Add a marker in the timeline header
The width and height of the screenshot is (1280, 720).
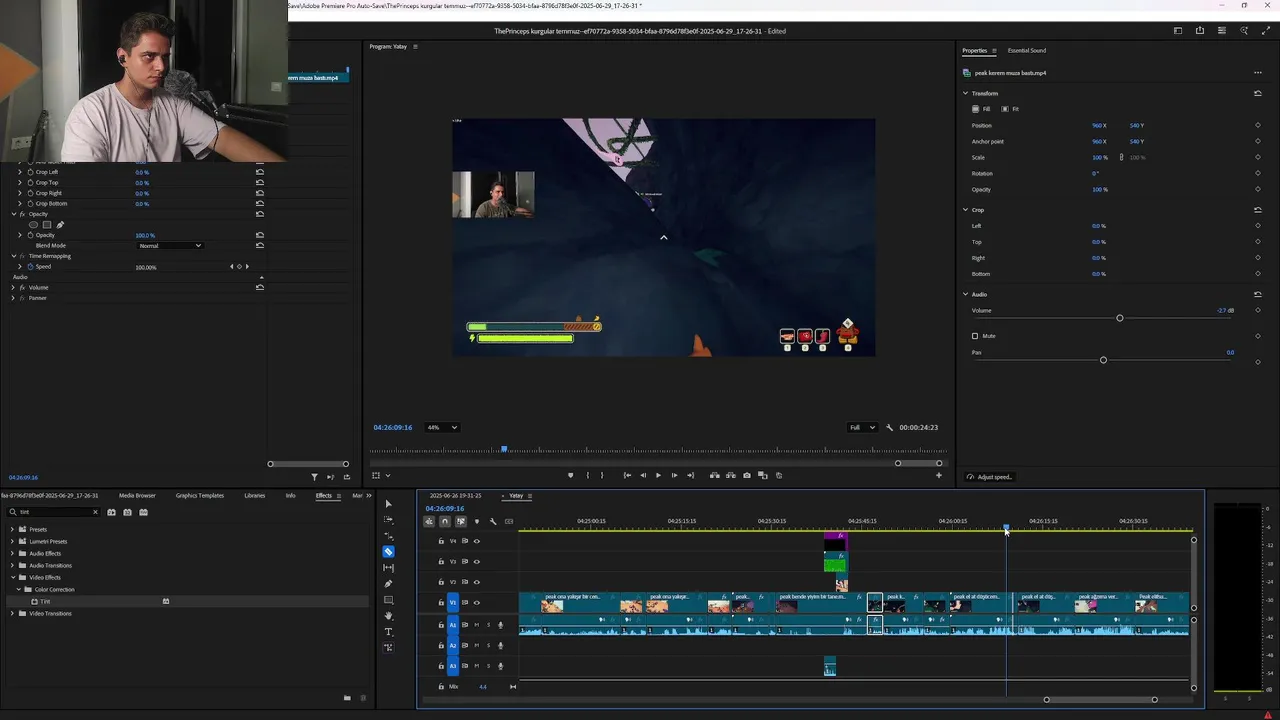click(x=477, y=521)
